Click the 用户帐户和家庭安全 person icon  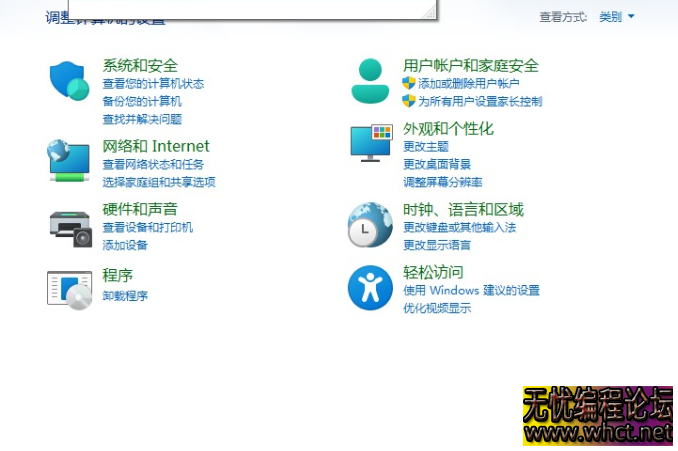pos(370,81)
